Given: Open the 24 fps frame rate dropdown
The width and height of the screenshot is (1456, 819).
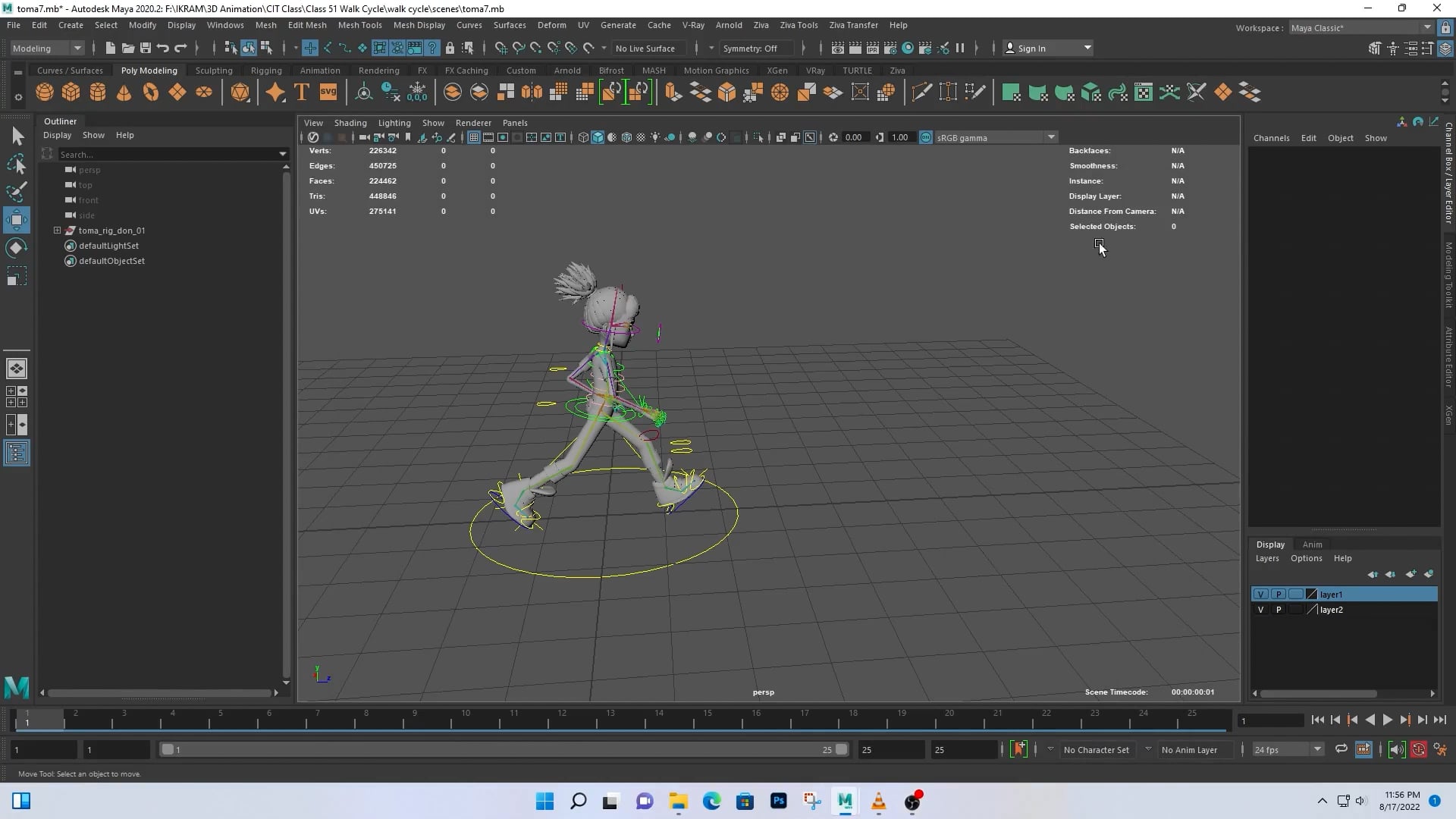Looking at the screenshot, I should [x=1287, y=749].
